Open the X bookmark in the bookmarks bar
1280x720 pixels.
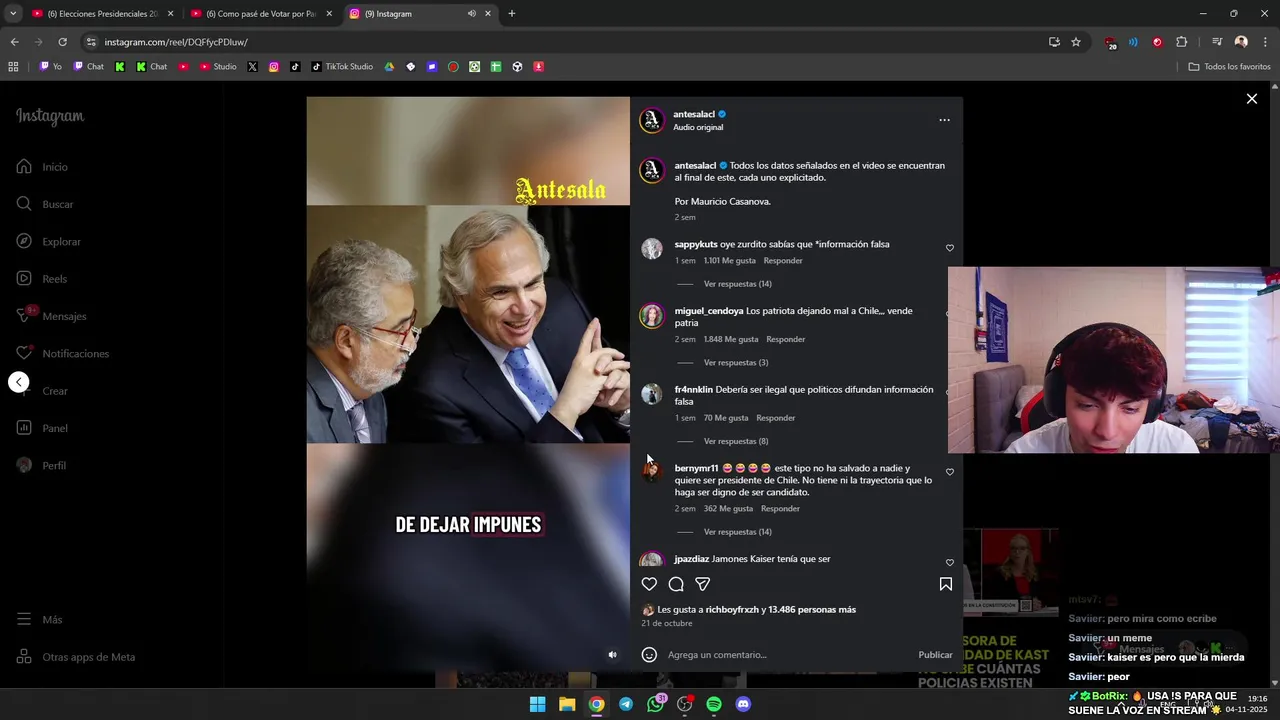click(x=252, y=67)
